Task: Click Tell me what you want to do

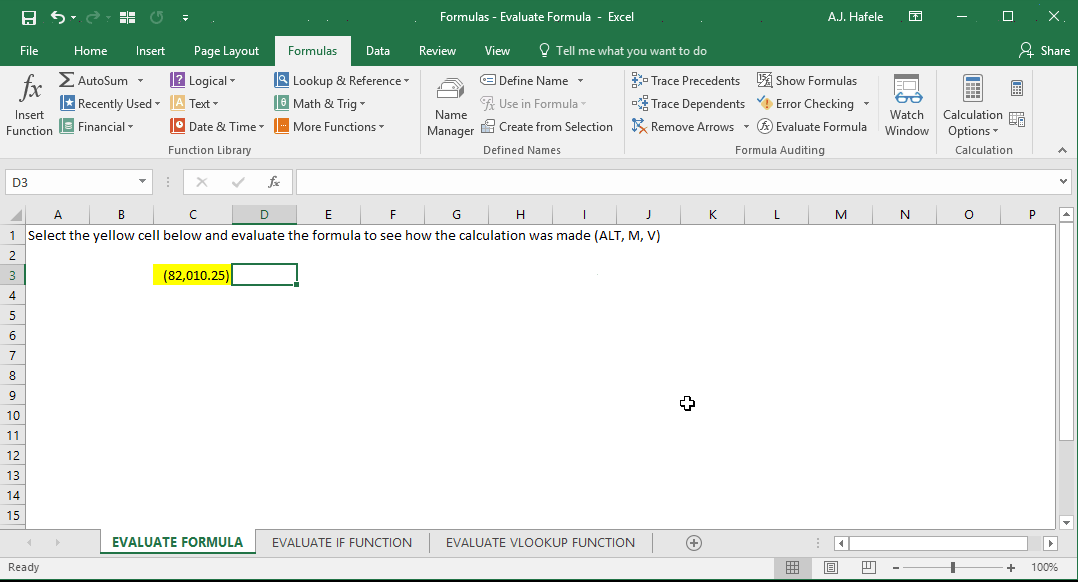Action: click(x=623, y=51)
